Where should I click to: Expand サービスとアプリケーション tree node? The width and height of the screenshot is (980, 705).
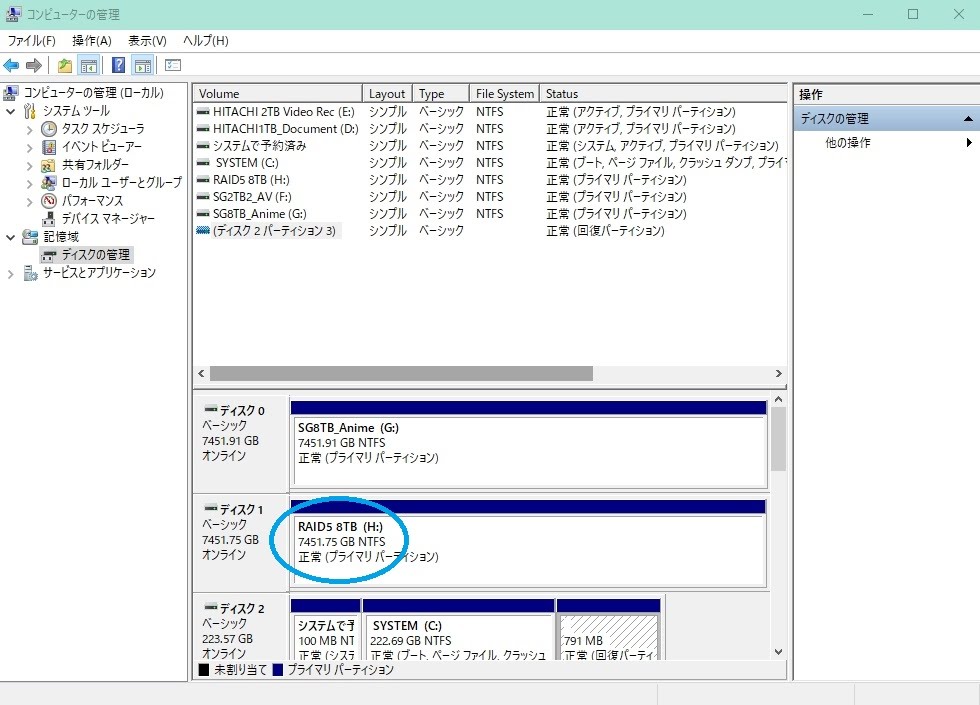(11, 273)
